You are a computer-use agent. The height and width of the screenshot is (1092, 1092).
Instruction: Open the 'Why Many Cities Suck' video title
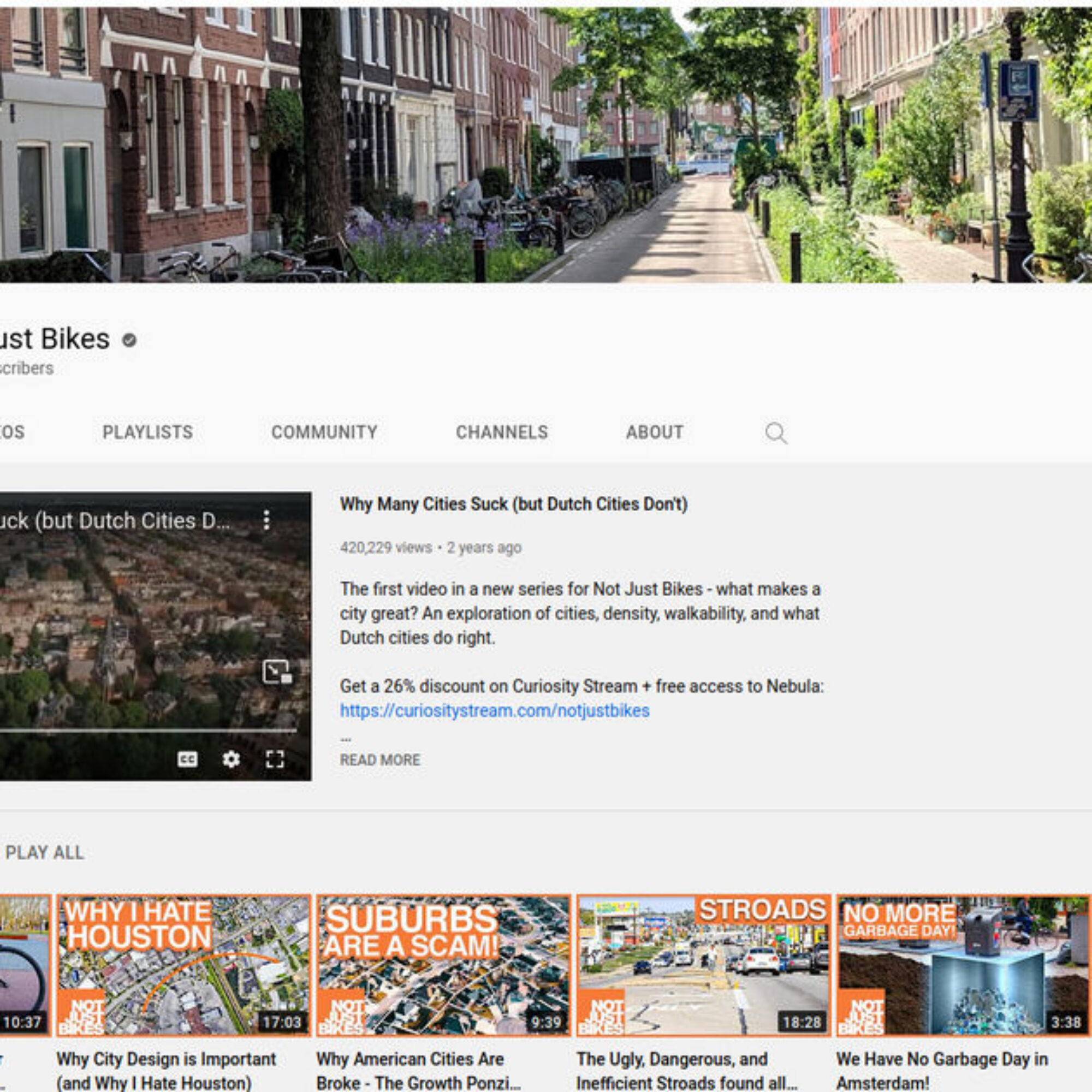(514, 504)
